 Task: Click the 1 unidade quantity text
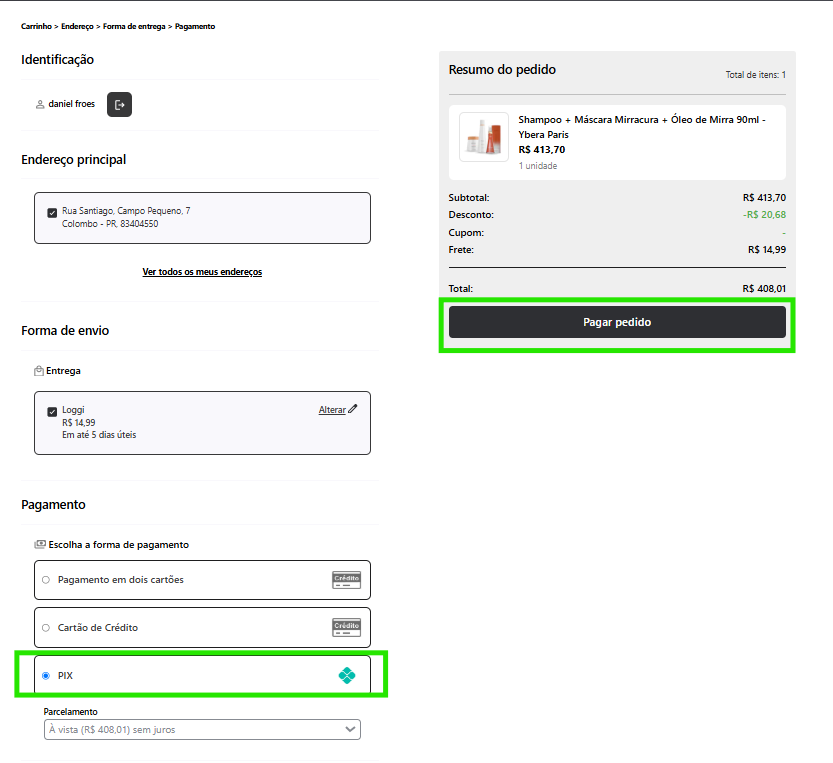(x=538, y=166)
